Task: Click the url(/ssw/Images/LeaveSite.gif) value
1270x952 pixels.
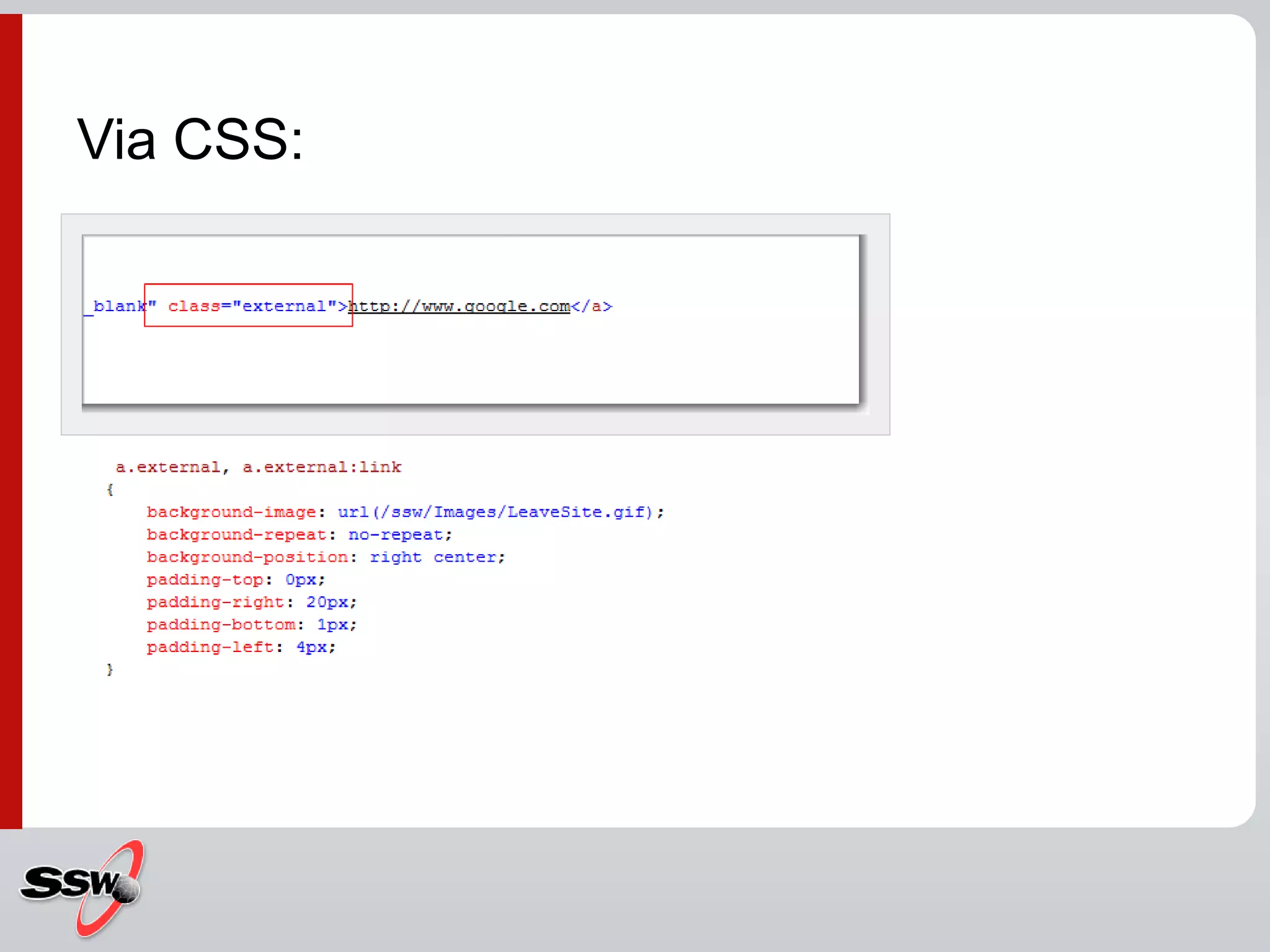Action: click(x=495, y=513)
